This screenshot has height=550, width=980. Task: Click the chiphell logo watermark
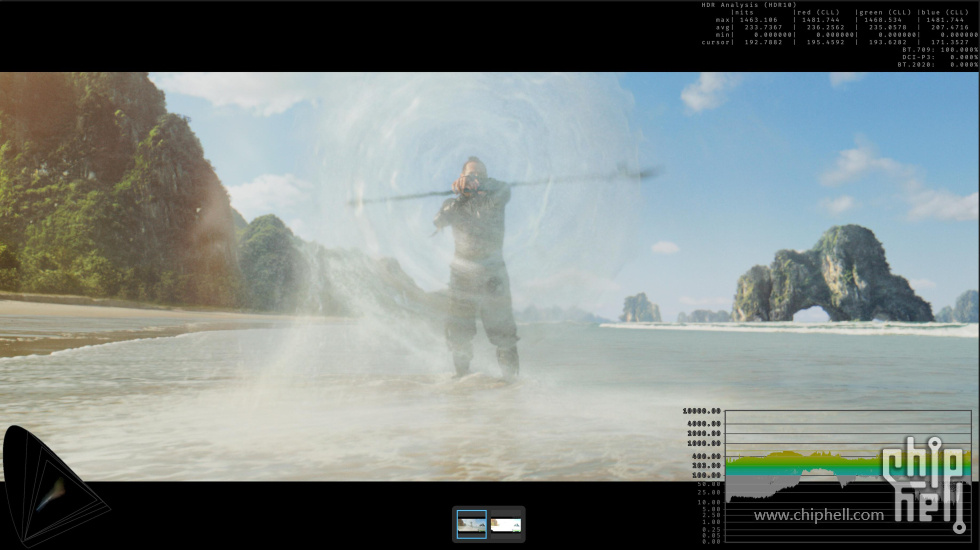925,478
